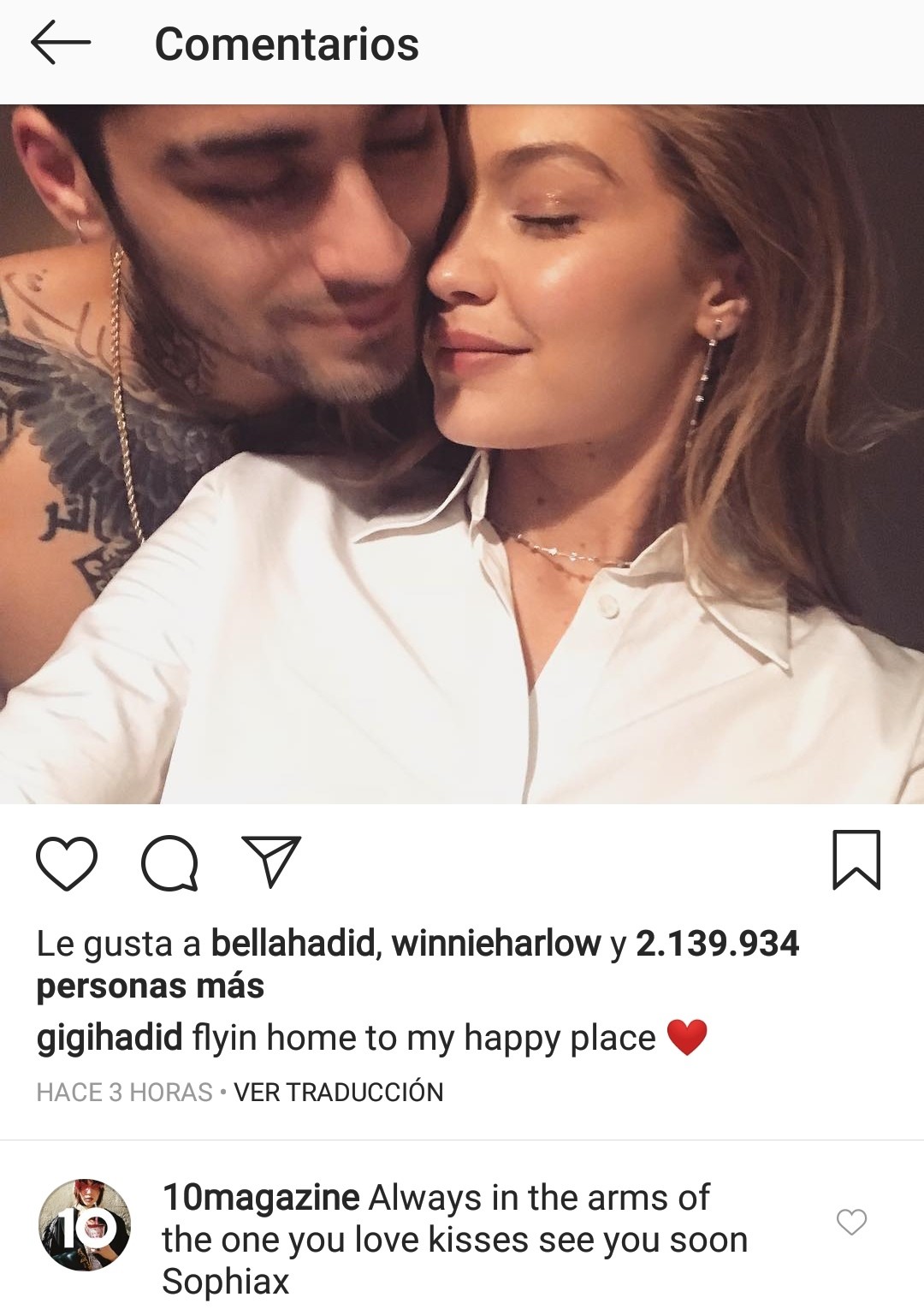The height and width of the screenshot is (1315, 924).
Task: Tap the post photo
Action: (x=462, y=454)
